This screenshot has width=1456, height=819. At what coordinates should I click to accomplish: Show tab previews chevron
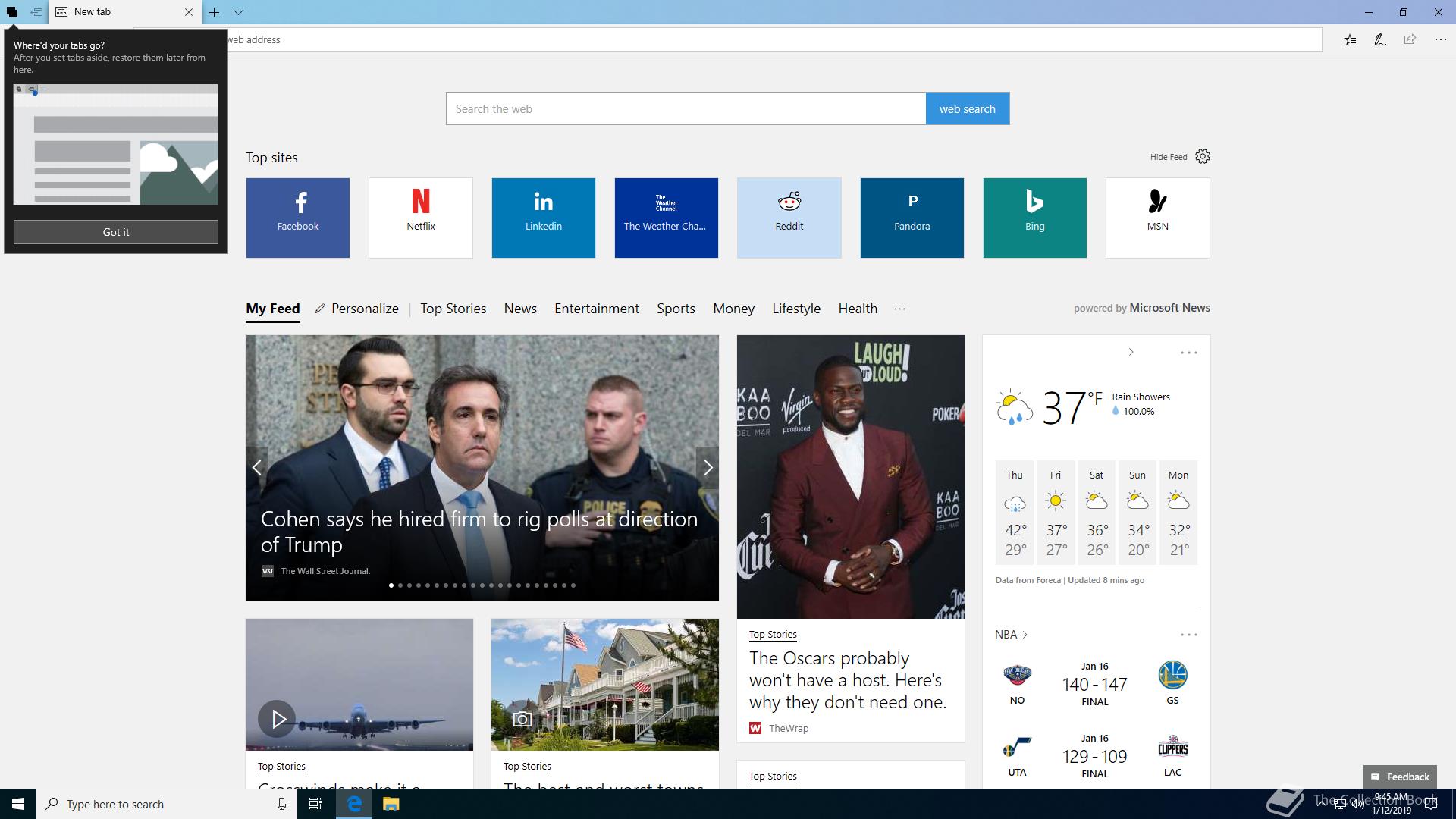tap(238, 12)
